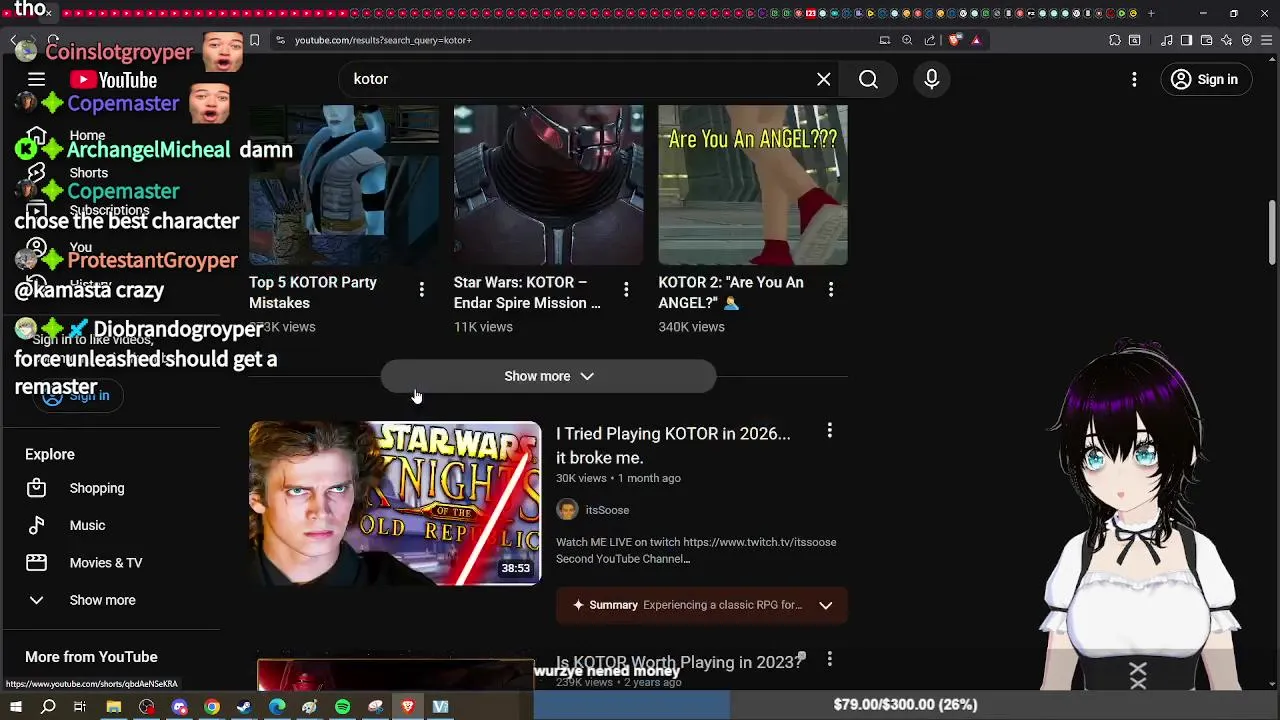Expand shorts shelf with 'Show more'
The width and height of the screenshot is (1280, 720).
point(548,376)
